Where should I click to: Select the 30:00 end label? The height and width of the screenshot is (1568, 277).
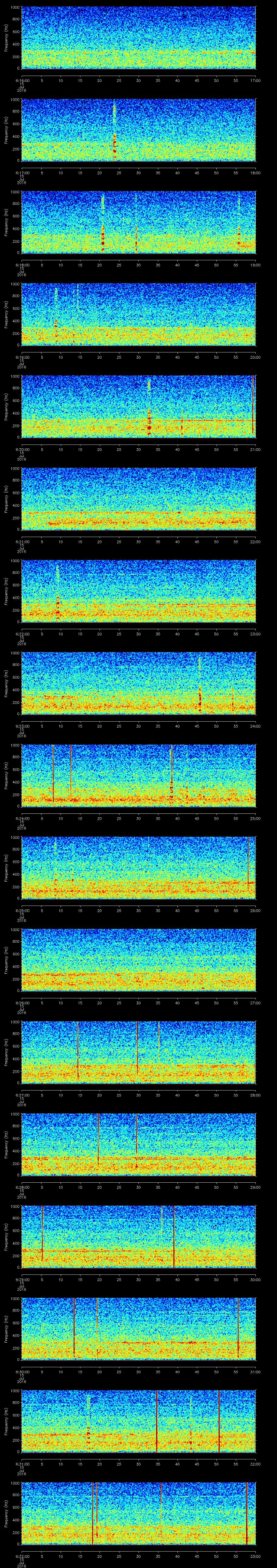point(255,1279)
